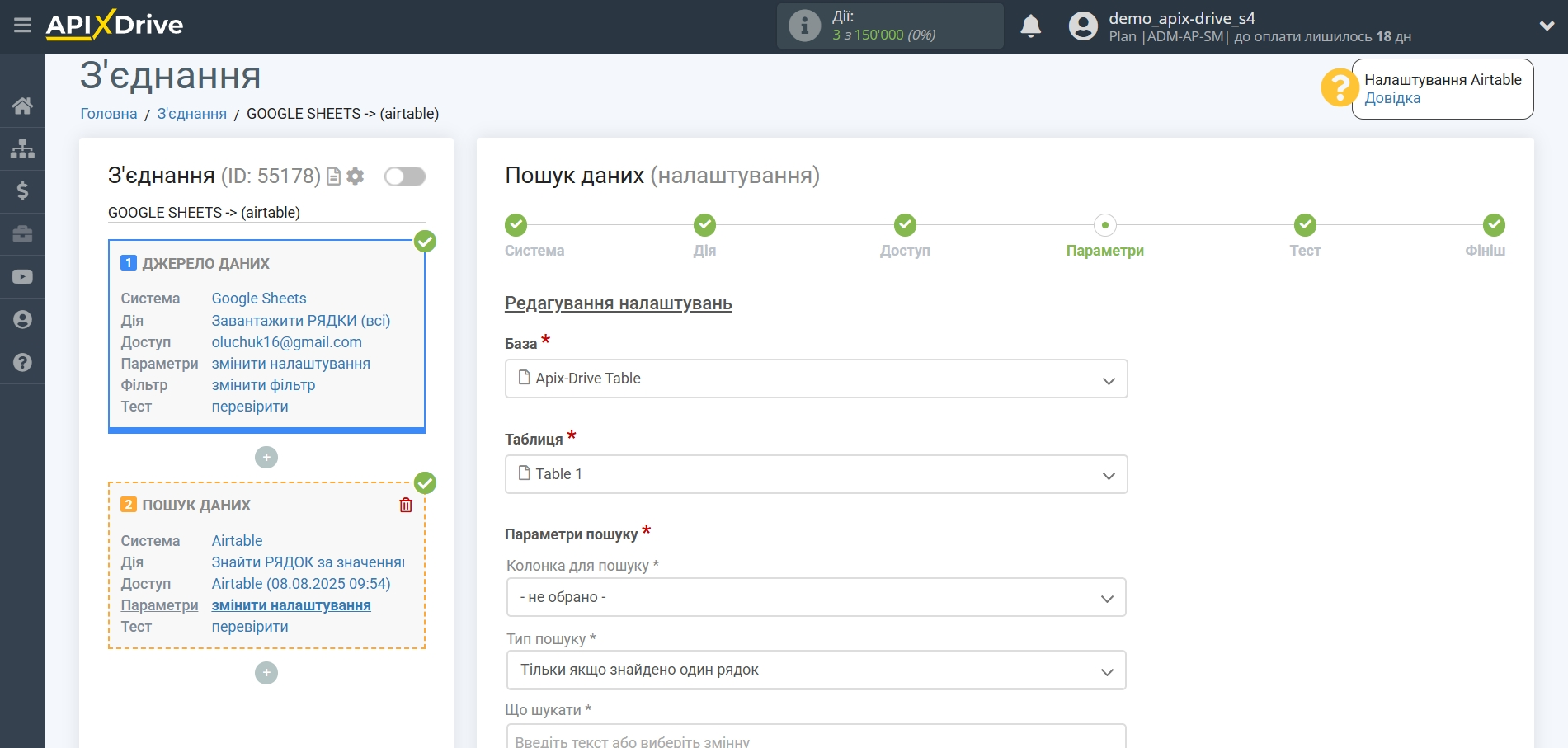Image resolution: width=1568 pixels, height=748 pixels.
Task: Open the Довідка help link
Action: [1391, 98]
